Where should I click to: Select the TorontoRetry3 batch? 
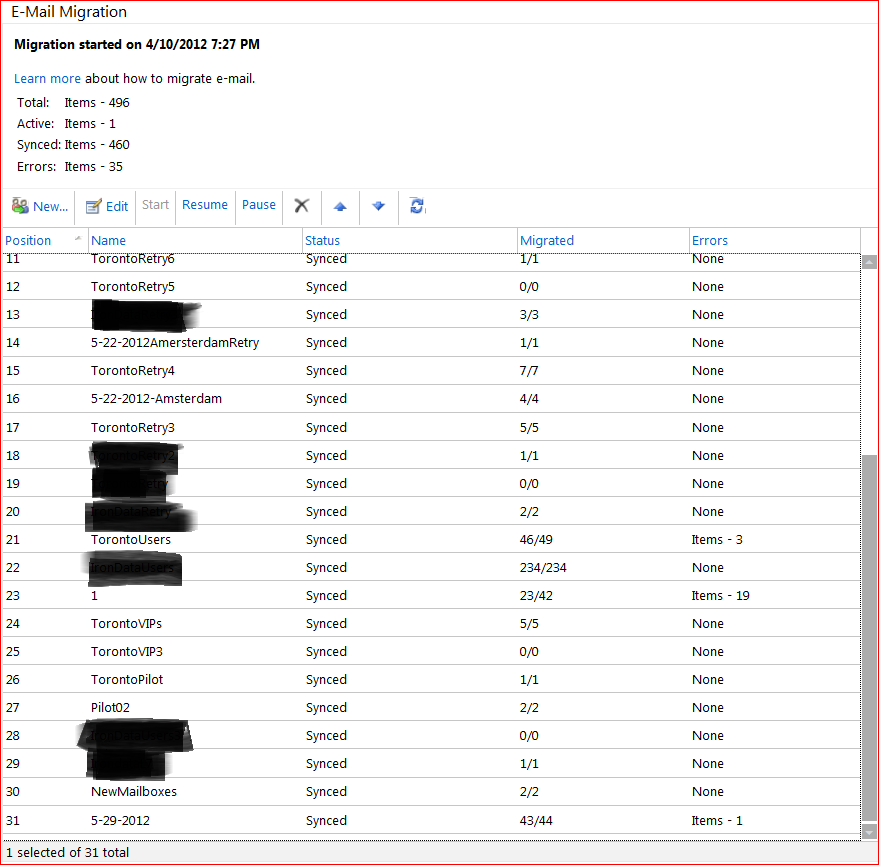(x=133, y=428)
